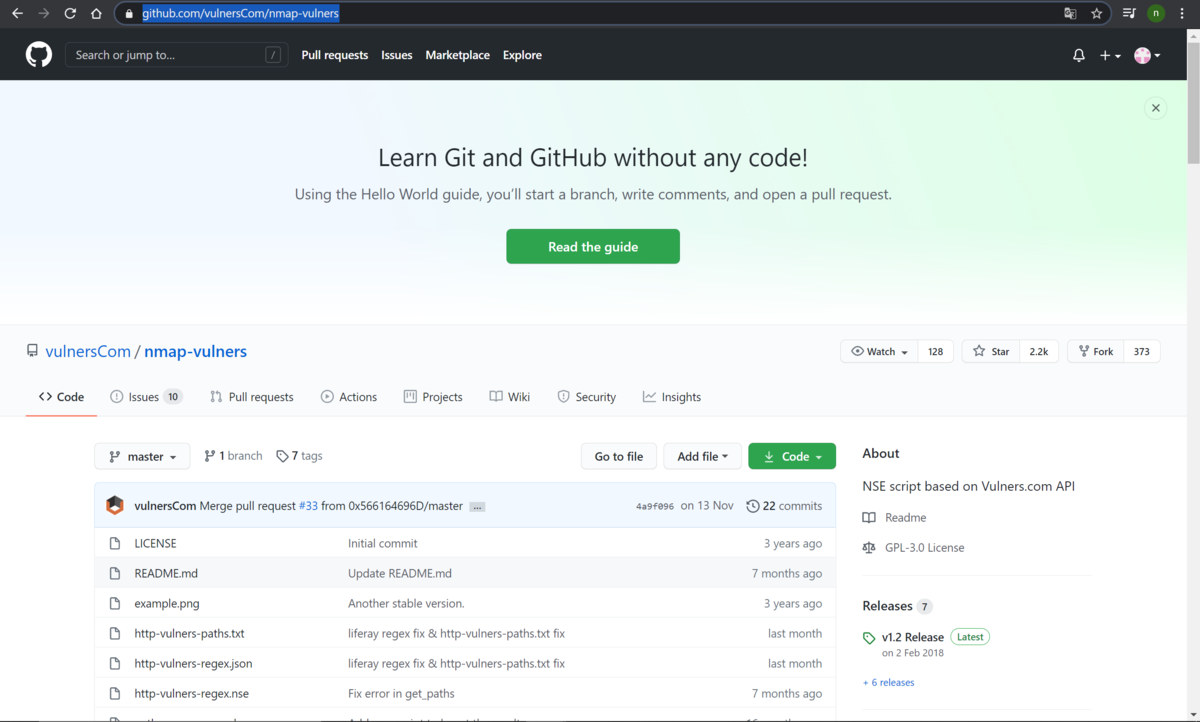Screen dimensions: 1200x722
Task: Click the site padlock icon
Action: click(x=129, y=14)
